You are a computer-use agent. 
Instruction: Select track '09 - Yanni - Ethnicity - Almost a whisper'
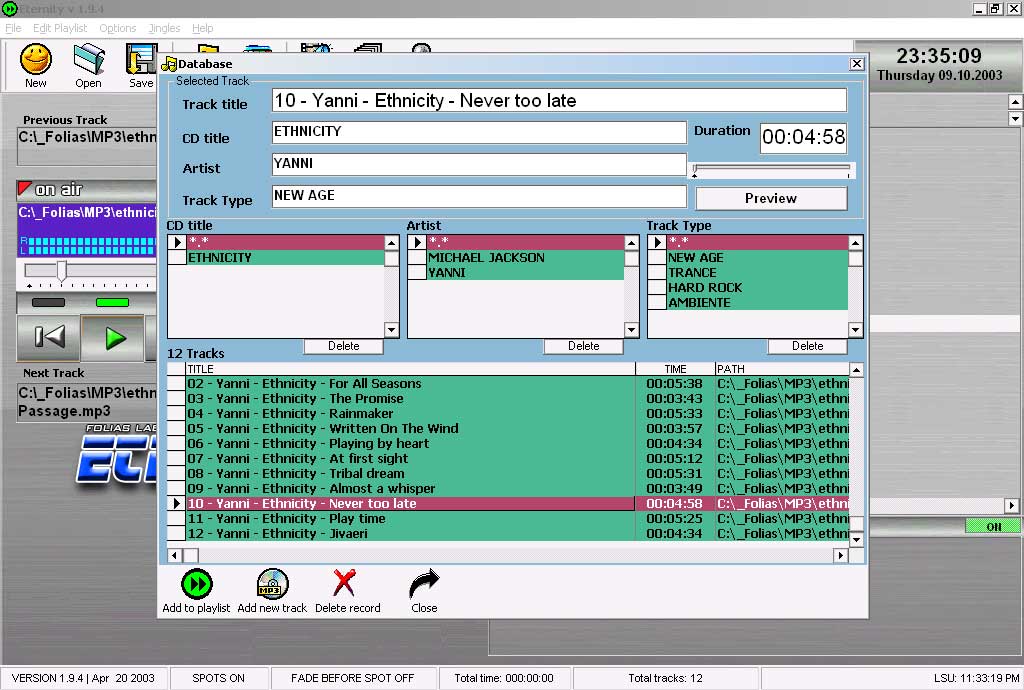point(410,489)
